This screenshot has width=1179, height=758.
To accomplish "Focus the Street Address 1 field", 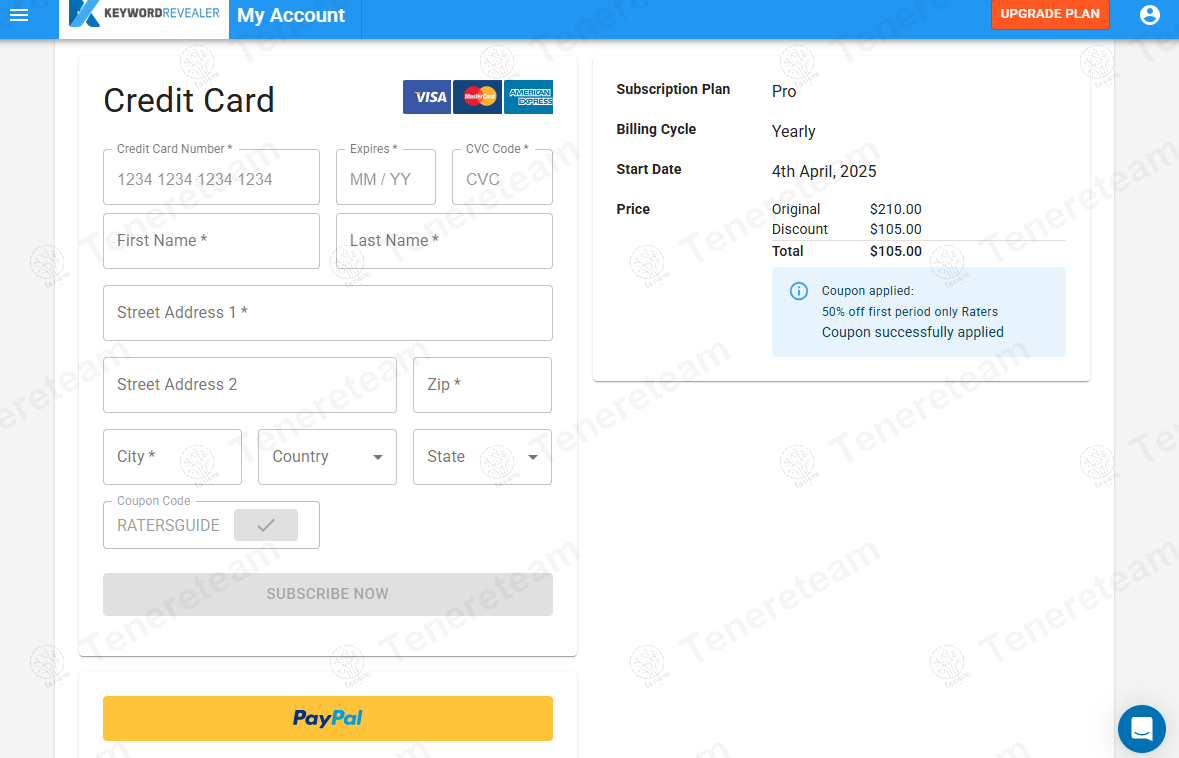I will [x=328, y=313].
